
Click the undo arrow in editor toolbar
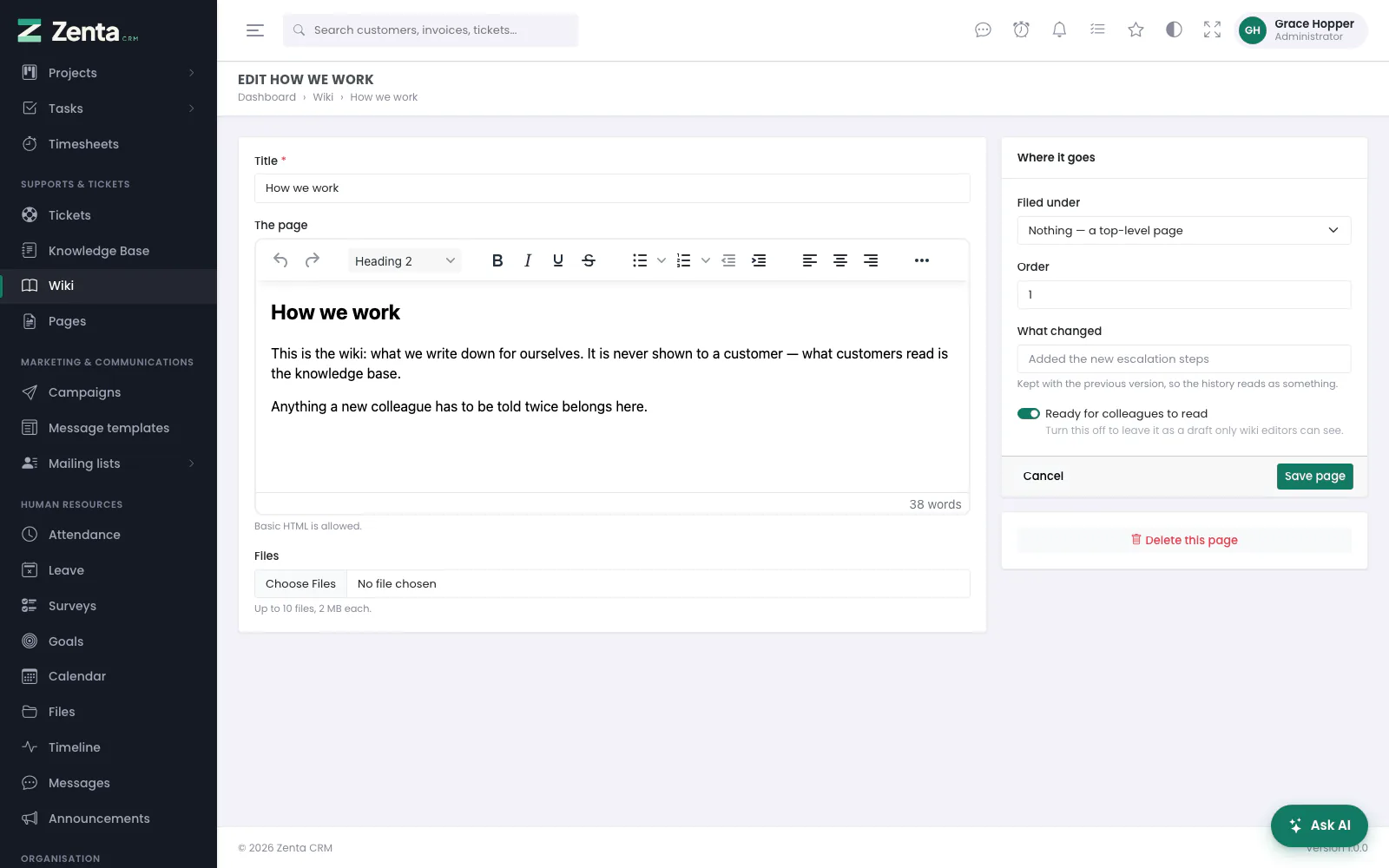pos(280,260)
